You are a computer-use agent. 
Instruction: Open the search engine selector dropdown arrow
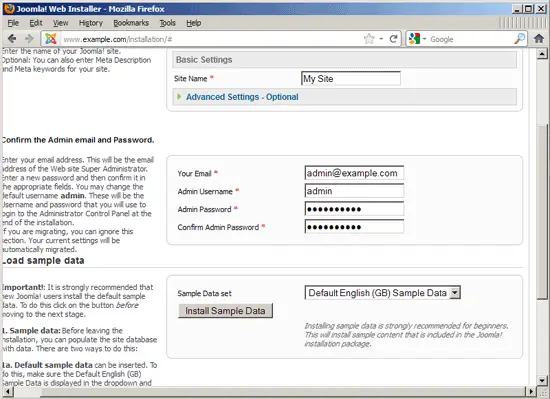click(x=424, y=39)
